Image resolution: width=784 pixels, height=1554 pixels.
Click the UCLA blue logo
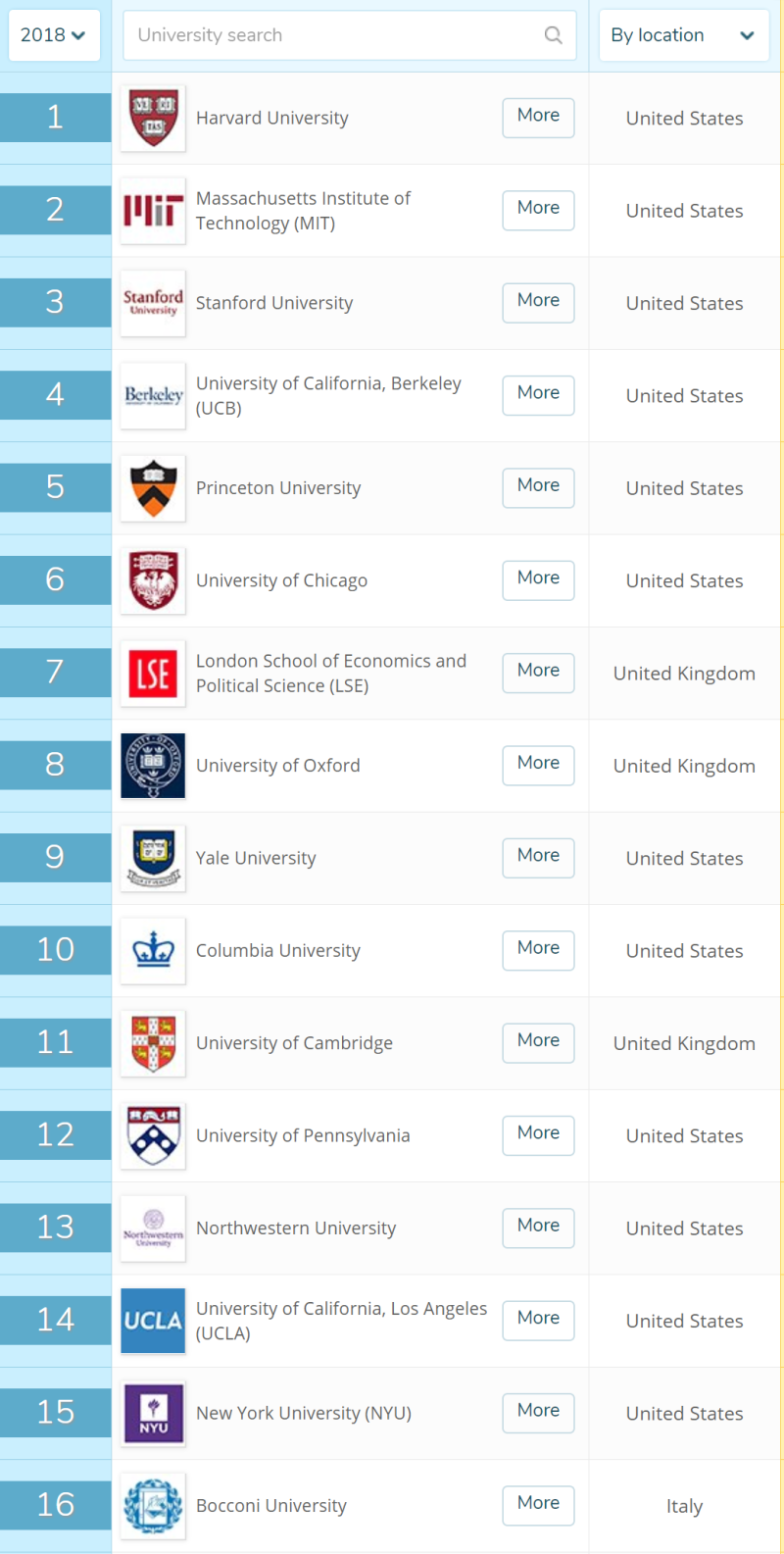pyautogui.click(x=153, y=1321)
